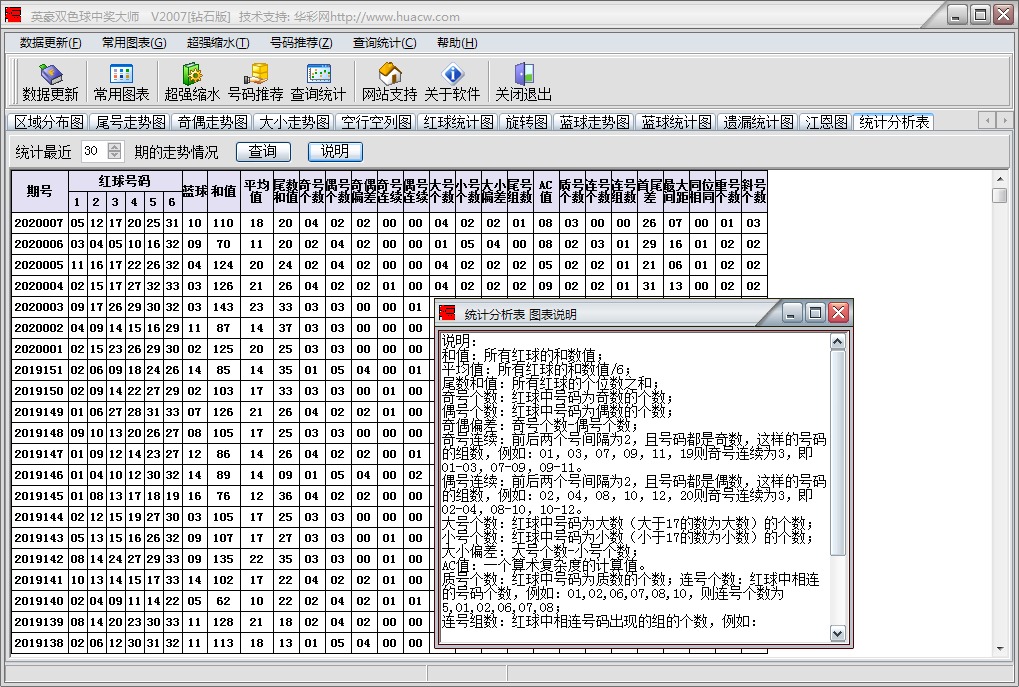This screenshot has width=1019, height=687.
Task: Increase the period count stepper up arrow
Action: [114, 147]
